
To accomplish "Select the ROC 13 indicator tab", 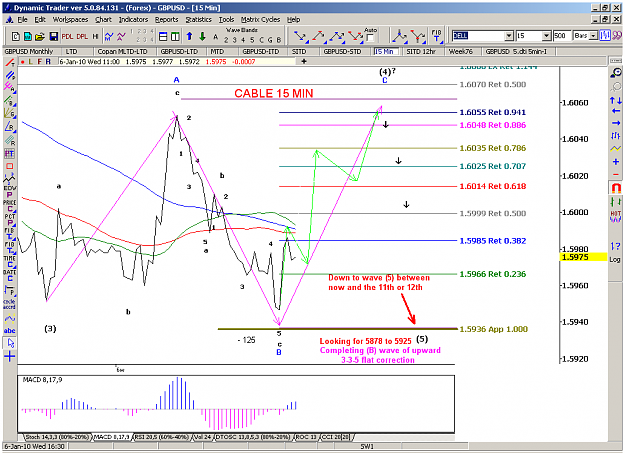I will click(306, 437).
